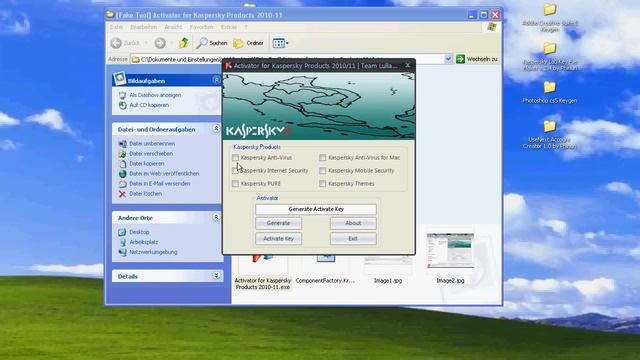
Task: Open the Datei menu
Action: [116, 27]
